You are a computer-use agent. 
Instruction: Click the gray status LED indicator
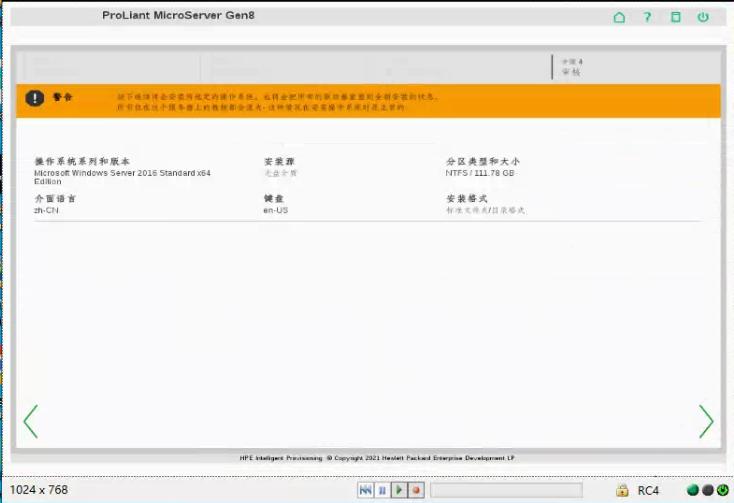pos(708,490)
